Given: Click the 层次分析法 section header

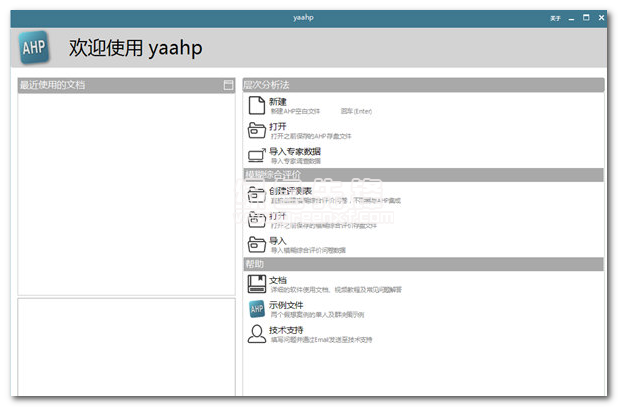Looking at the screenshot, I should point(423,85).
